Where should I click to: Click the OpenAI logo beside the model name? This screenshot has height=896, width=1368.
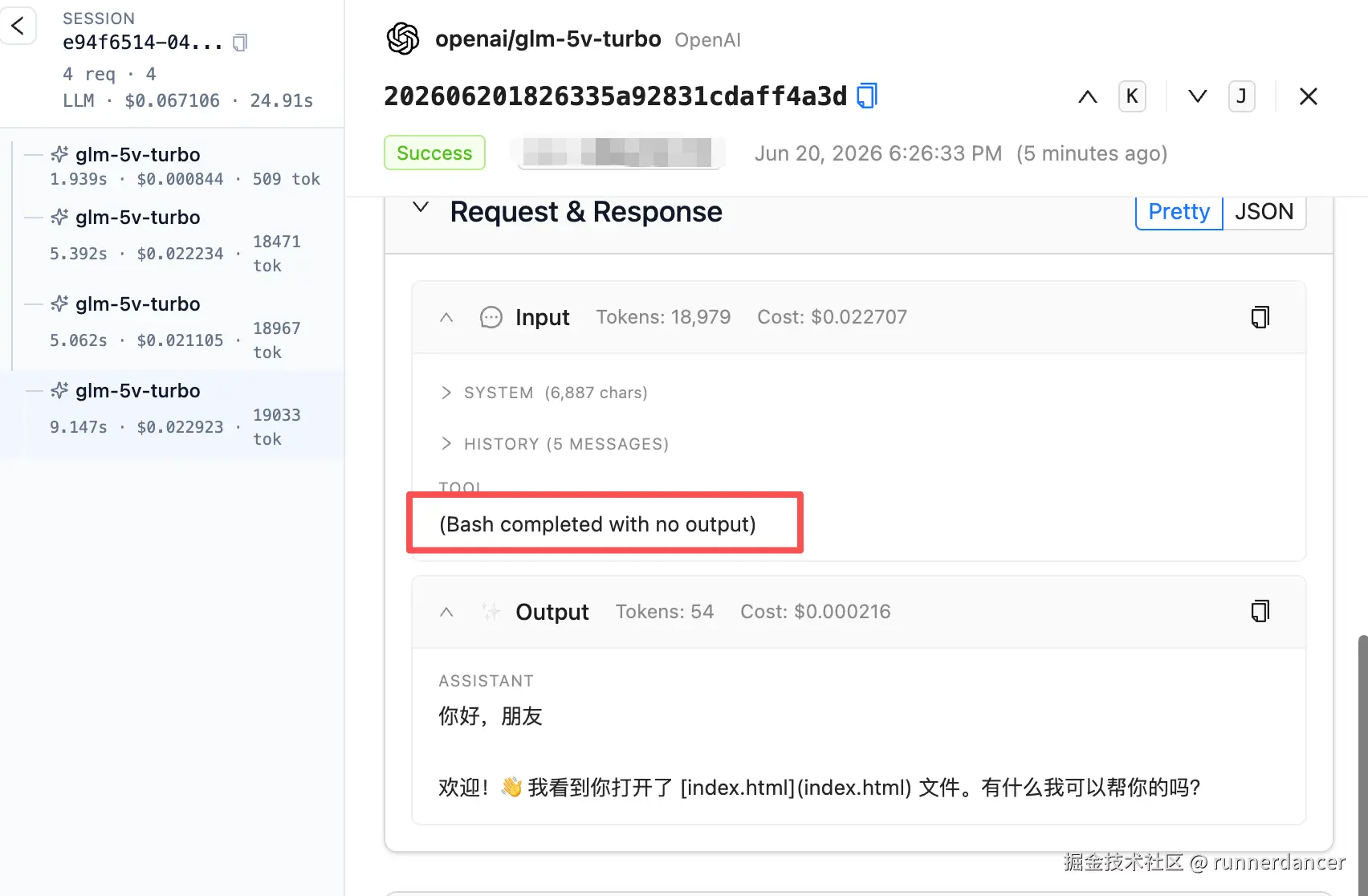tap(403, 39)
